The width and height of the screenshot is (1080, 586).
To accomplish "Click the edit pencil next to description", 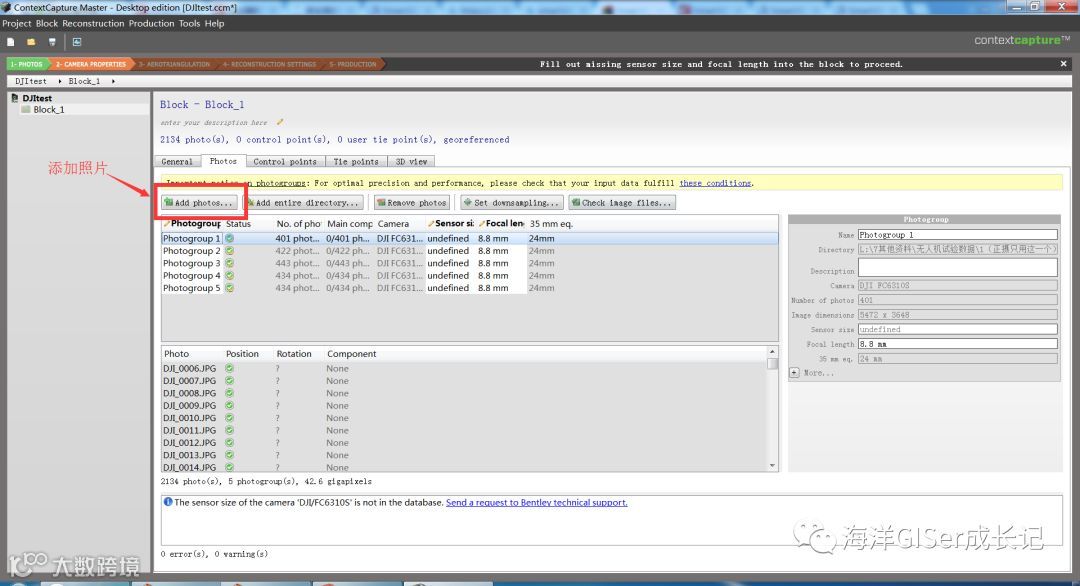I will [280, 123].
